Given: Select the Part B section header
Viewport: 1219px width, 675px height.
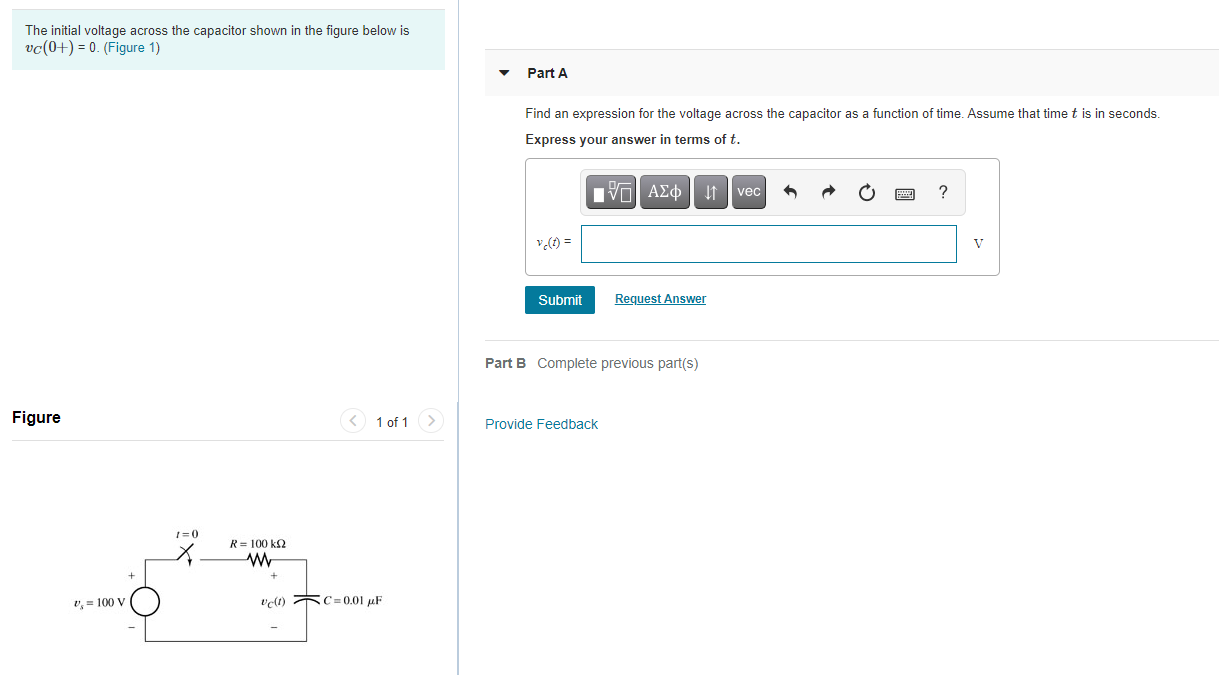Looking at the screenshot, I should [x=505, y=363].
